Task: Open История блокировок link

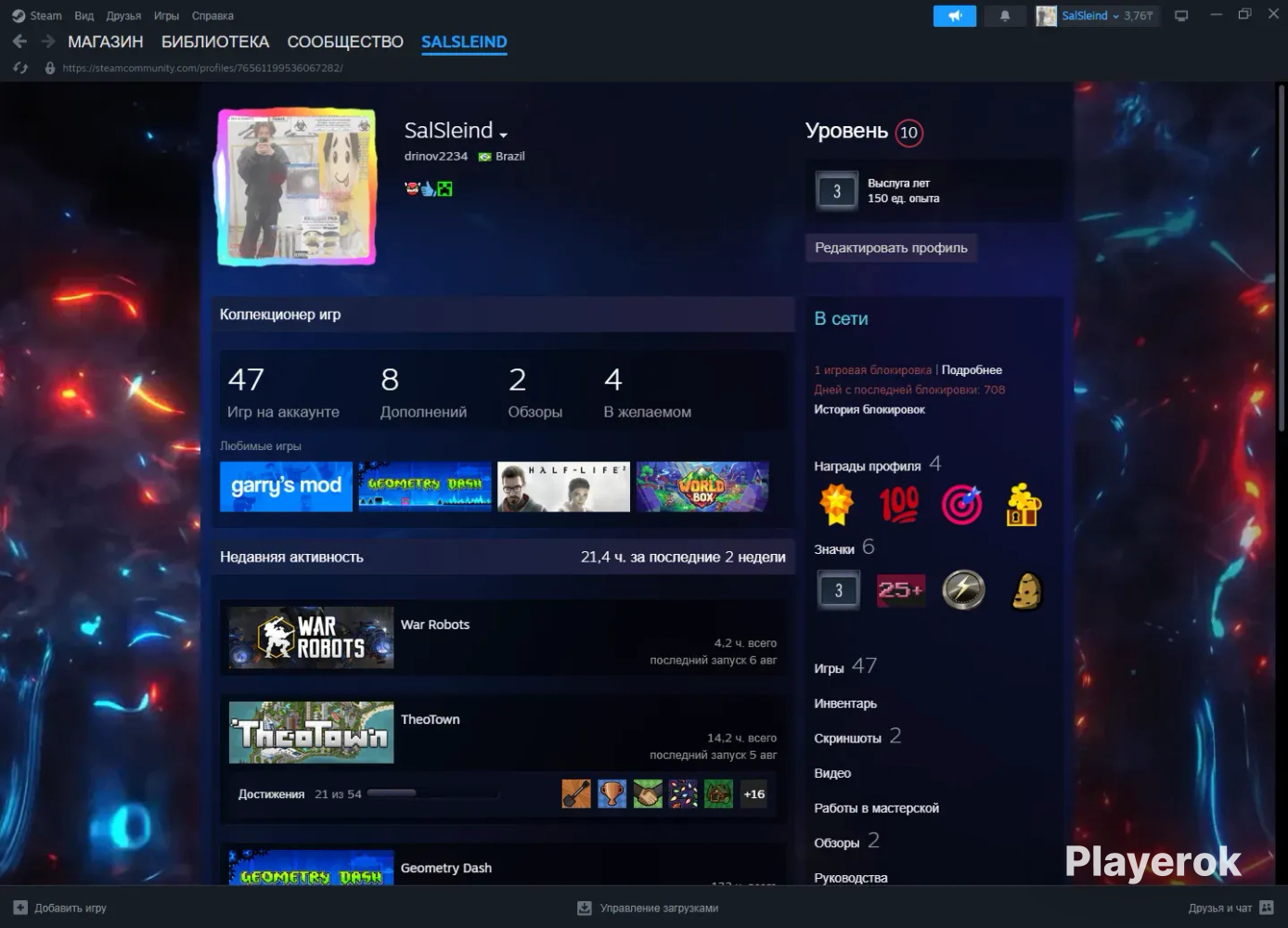Action: [869, 409]
